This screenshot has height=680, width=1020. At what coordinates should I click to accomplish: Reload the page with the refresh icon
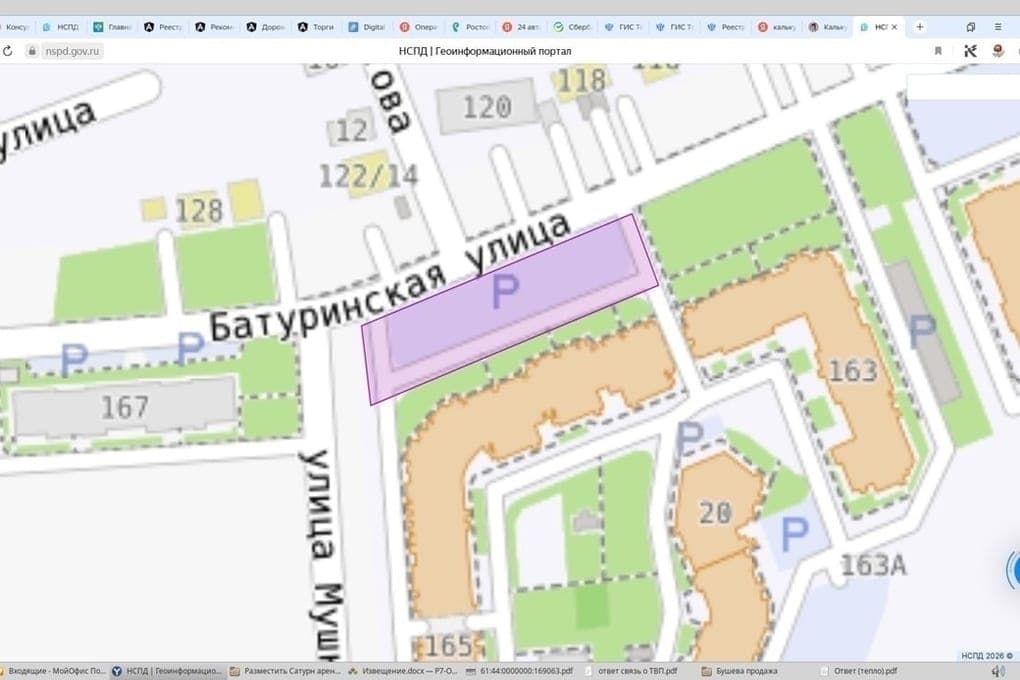coord(7,51)
